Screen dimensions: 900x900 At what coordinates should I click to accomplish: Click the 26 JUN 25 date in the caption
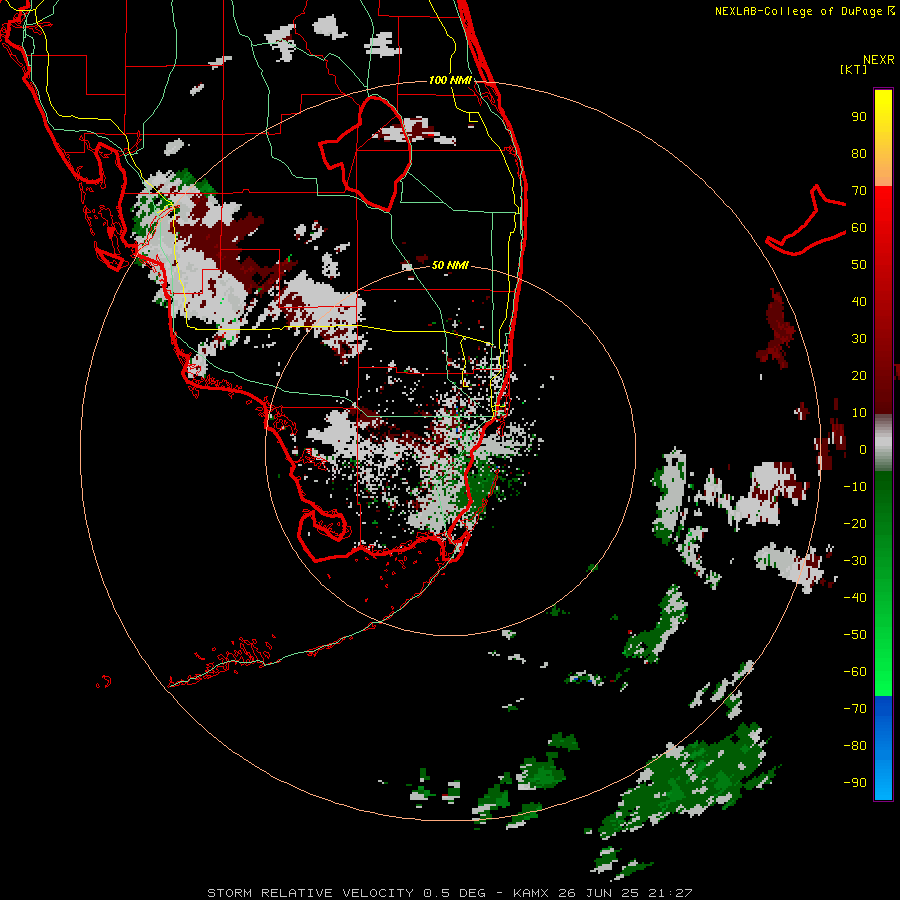(599, 893)
